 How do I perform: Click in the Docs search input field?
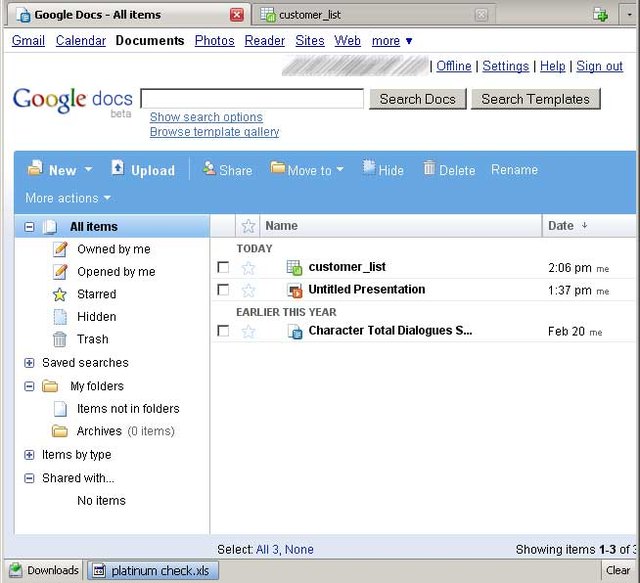(x=252, y=99)
